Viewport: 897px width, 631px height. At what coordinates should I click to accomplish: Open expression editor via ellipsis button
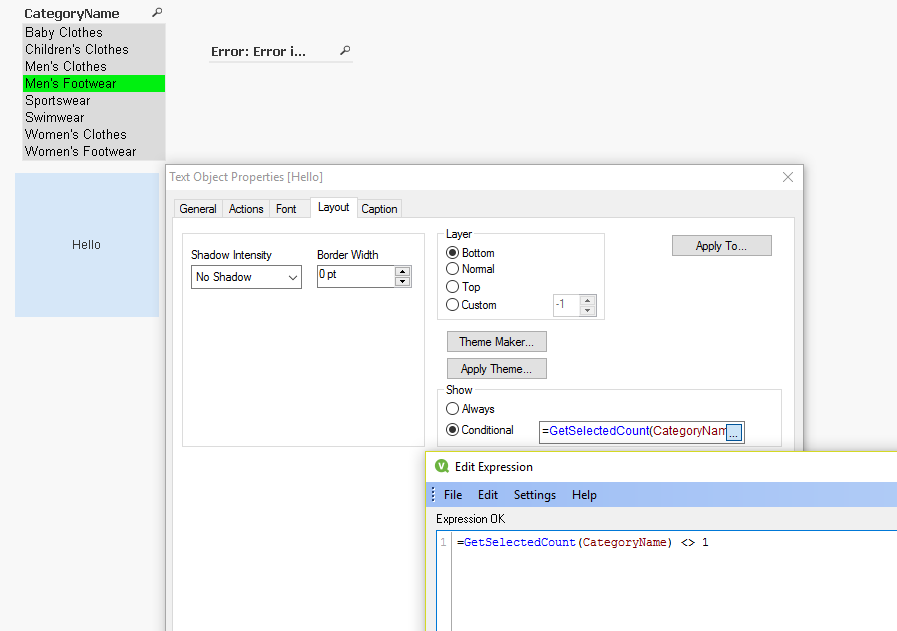[734, 432]
